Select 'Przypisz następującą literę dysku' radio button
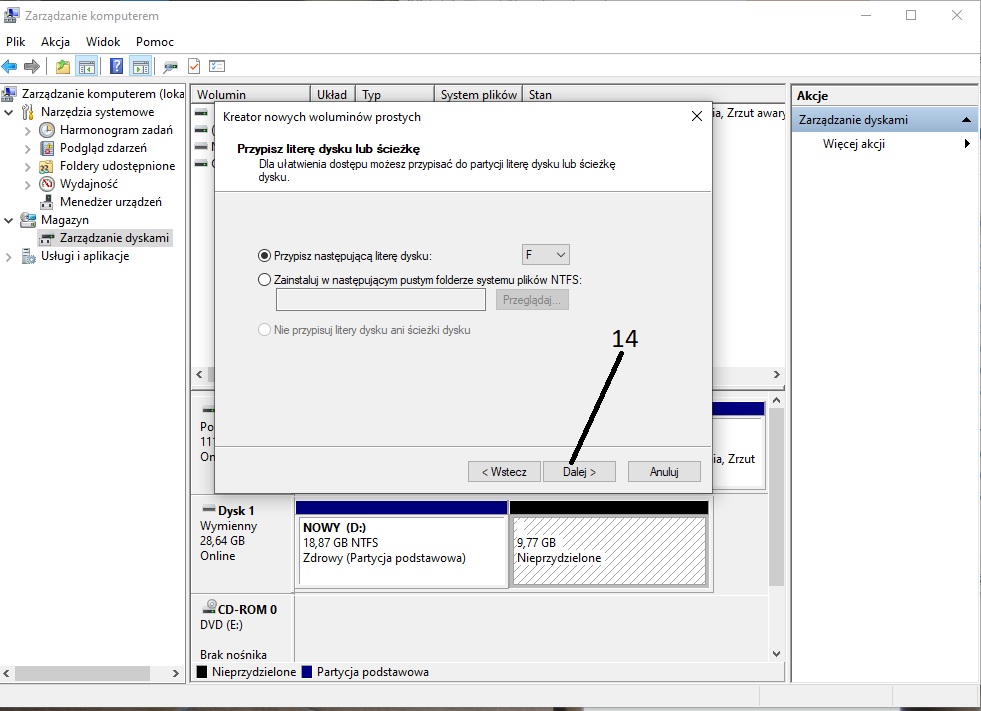Screen dimensions: 981x711 point(265,256)
